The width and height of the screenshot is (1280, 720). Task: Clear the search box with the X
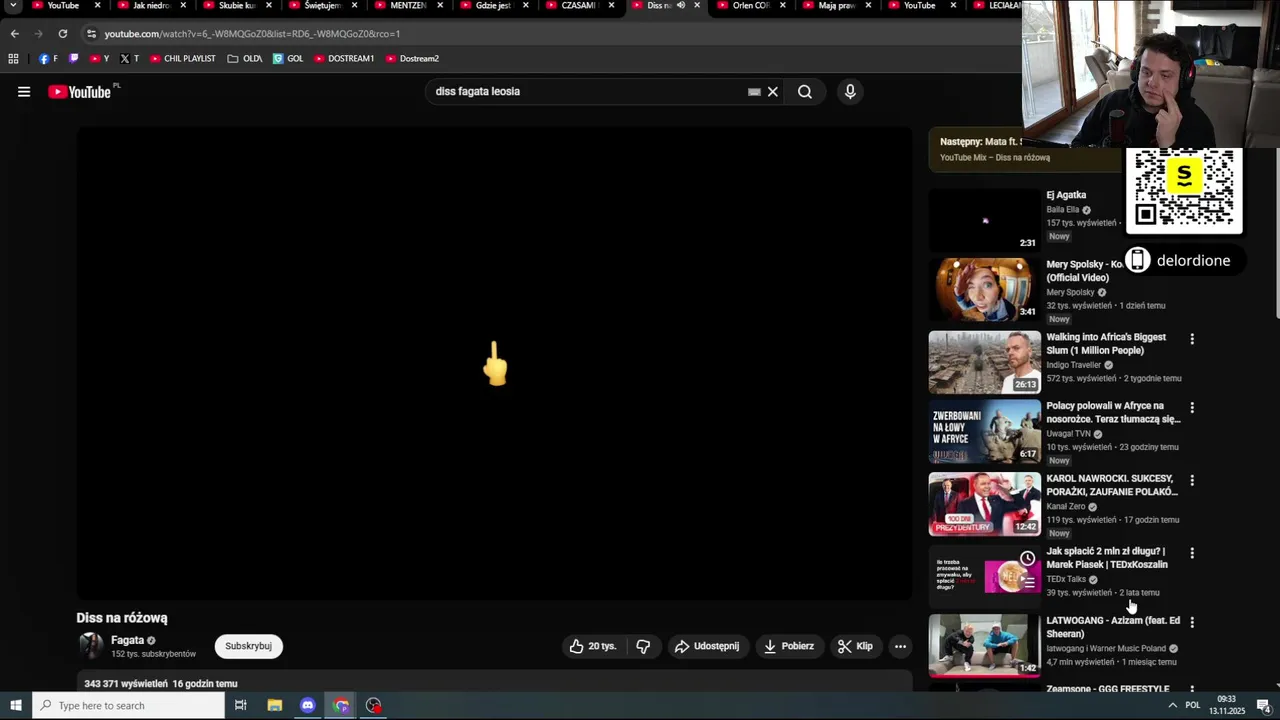772,92
